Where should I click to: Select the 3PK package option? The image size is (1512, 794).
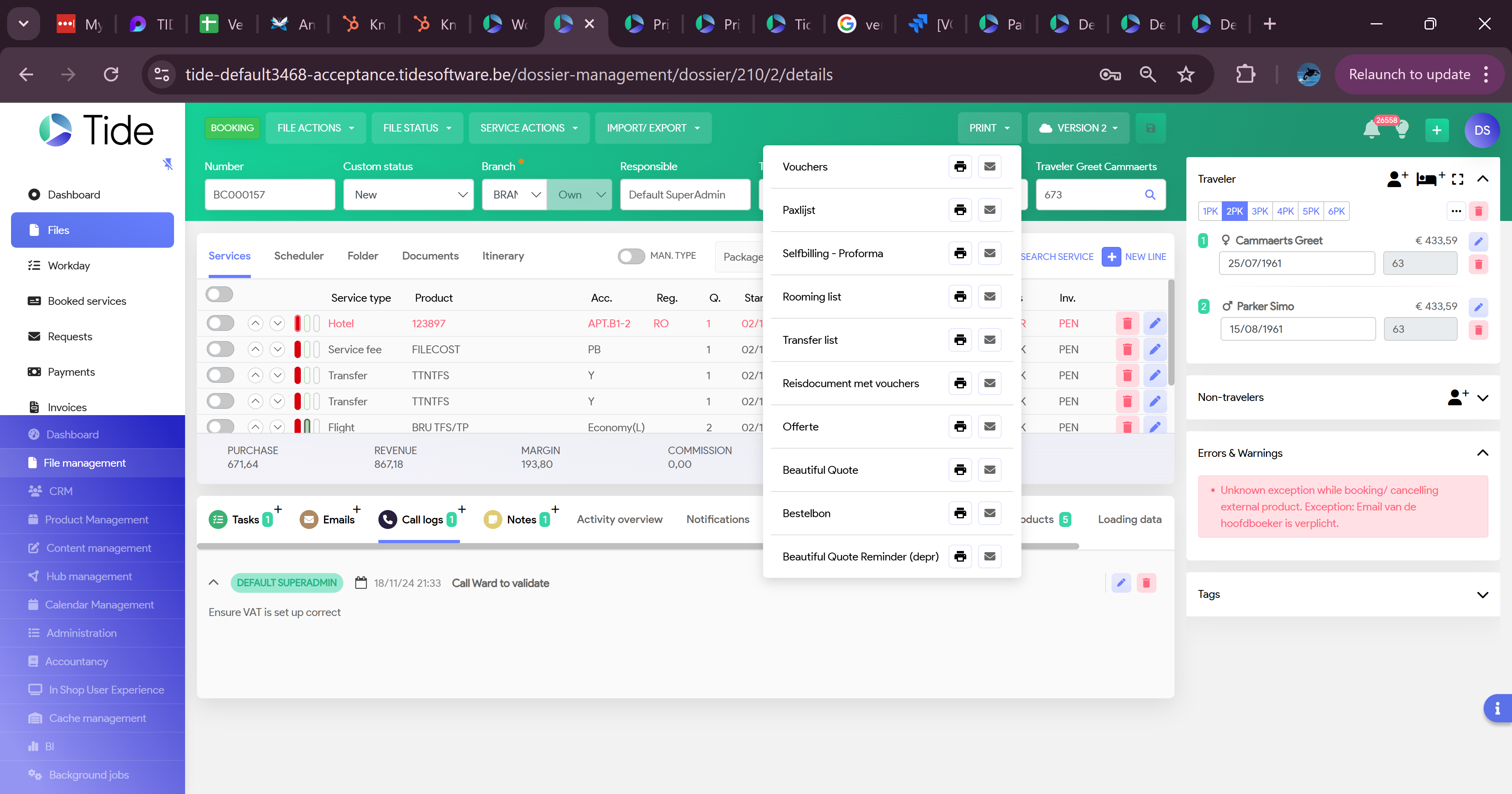point(1259,211)
